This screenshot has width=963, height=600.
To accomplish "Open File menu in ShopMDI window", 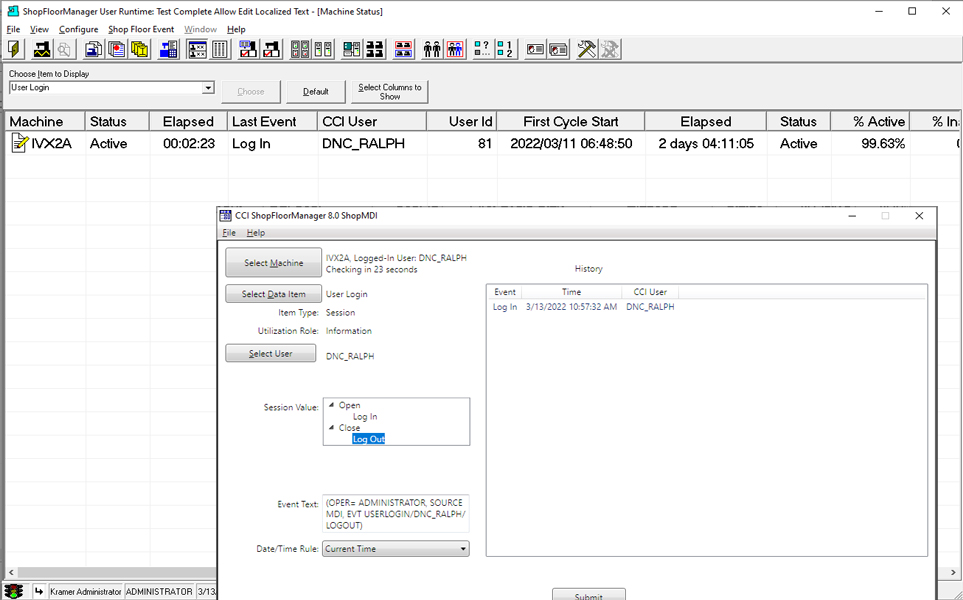I will [x=229, y=233].
